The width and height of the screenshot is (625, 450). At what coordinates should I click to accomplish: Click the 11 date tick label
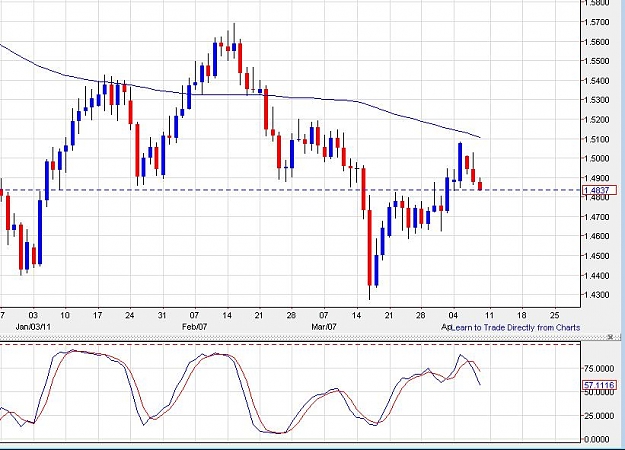pyautogui.click(x=490, y=316)
